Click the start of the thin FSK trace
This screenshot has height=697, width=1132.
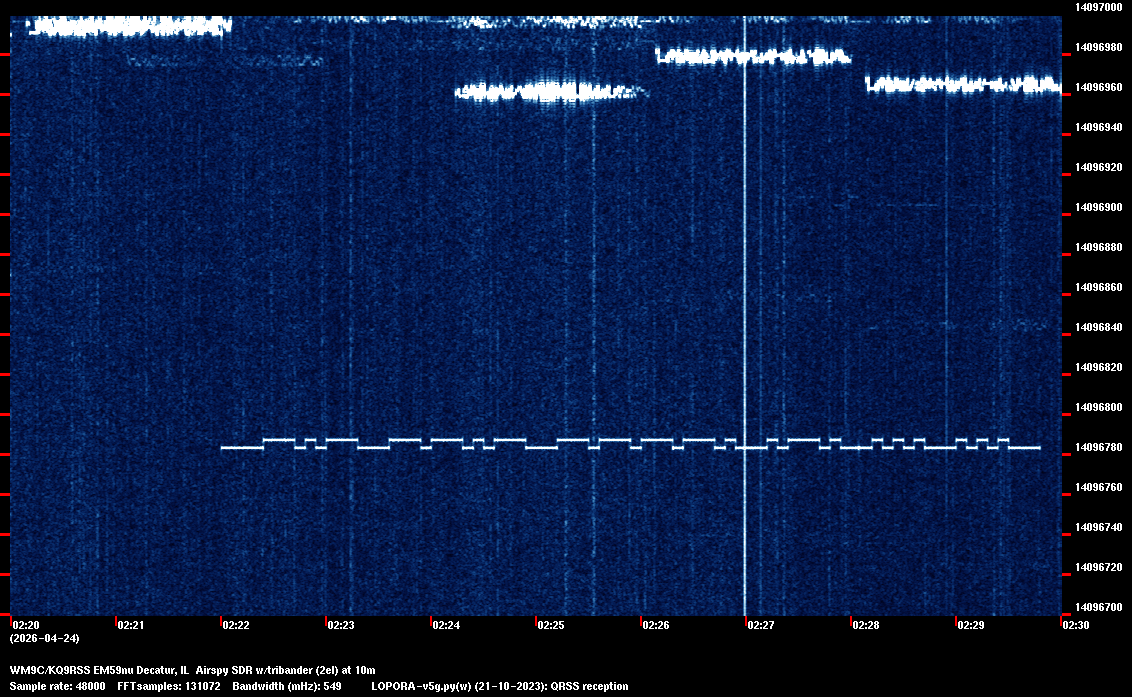[223, 448]
